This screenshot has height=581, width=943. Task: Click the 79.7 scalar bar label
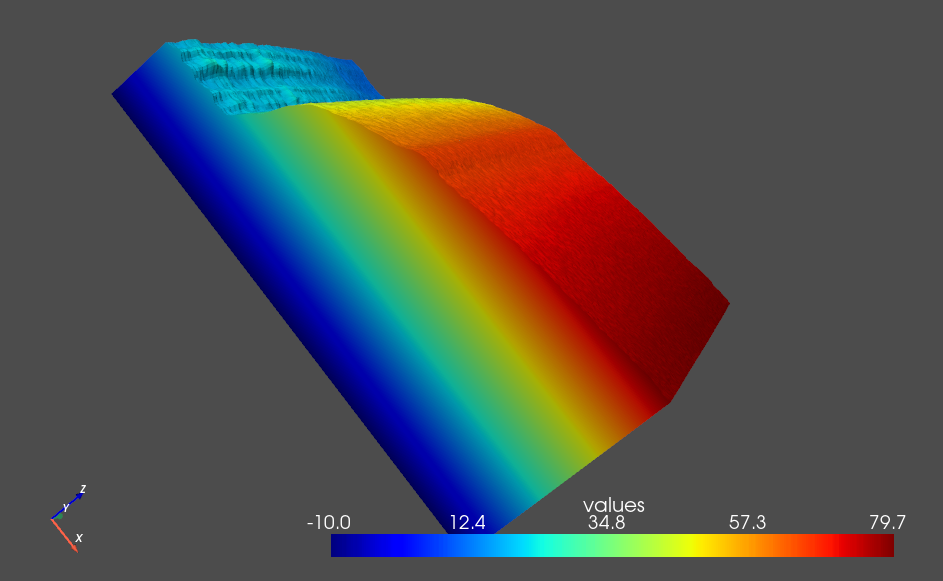point(887,522)
